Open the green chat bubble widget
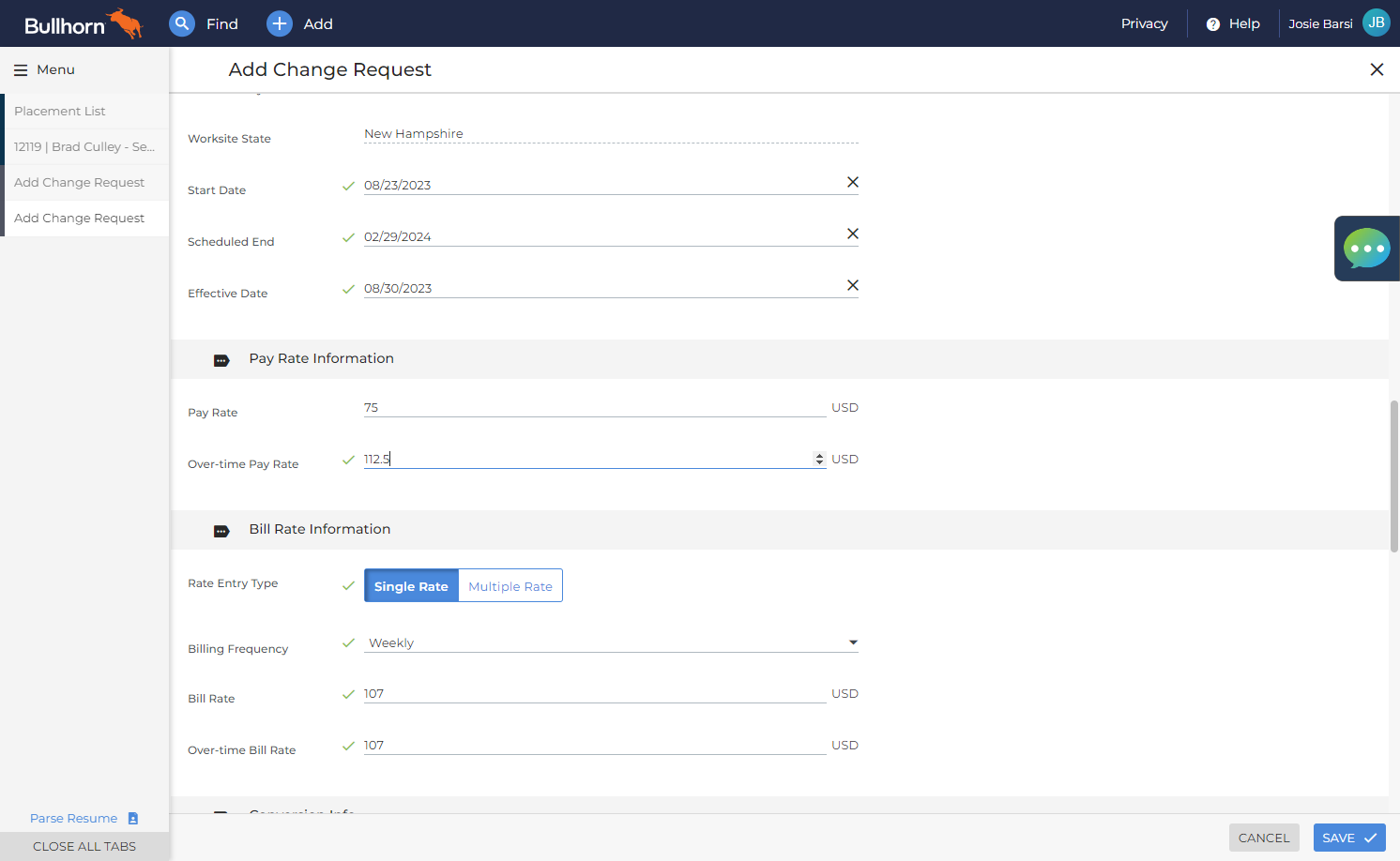 point(1367,249)
